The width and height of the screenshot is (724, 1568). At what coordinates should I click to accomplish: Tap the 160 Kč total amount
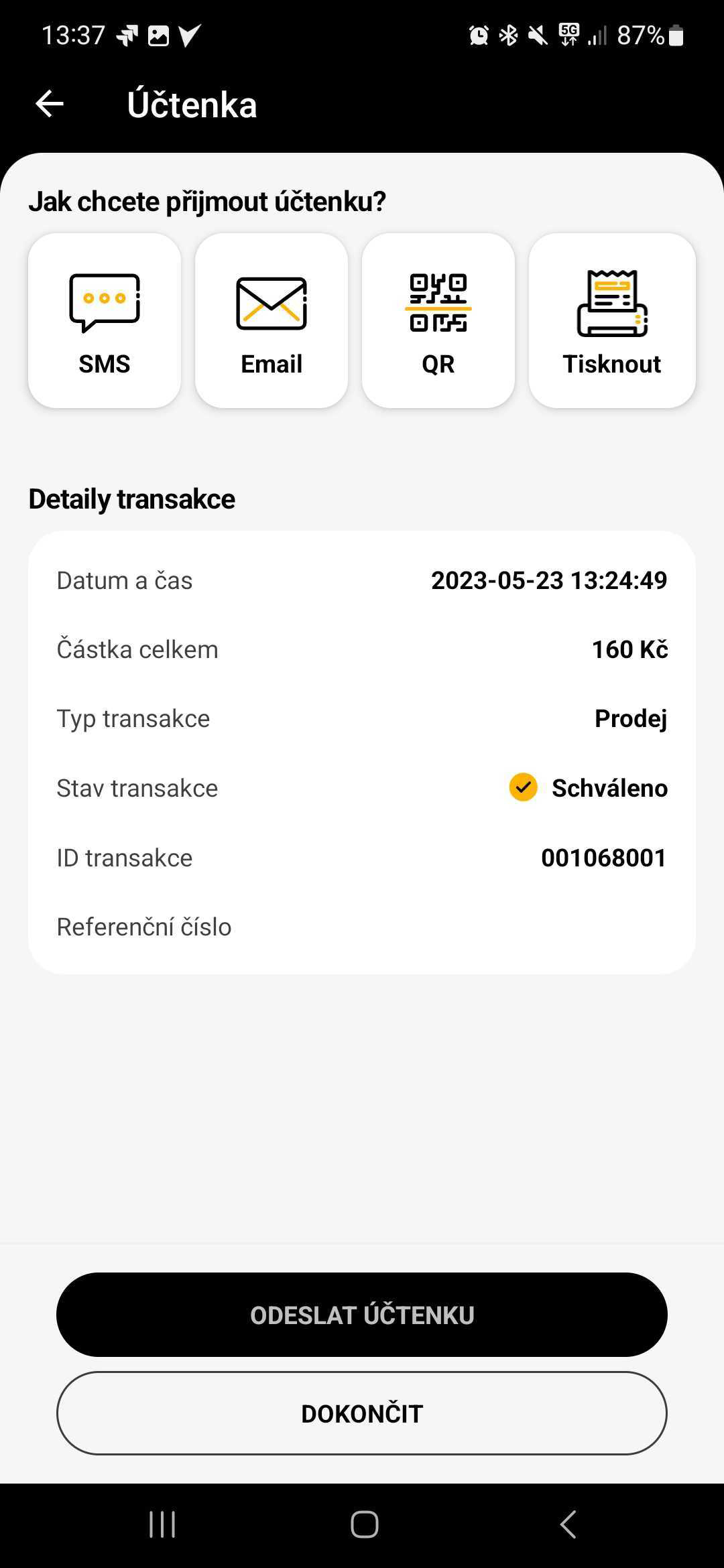point(629,649)
